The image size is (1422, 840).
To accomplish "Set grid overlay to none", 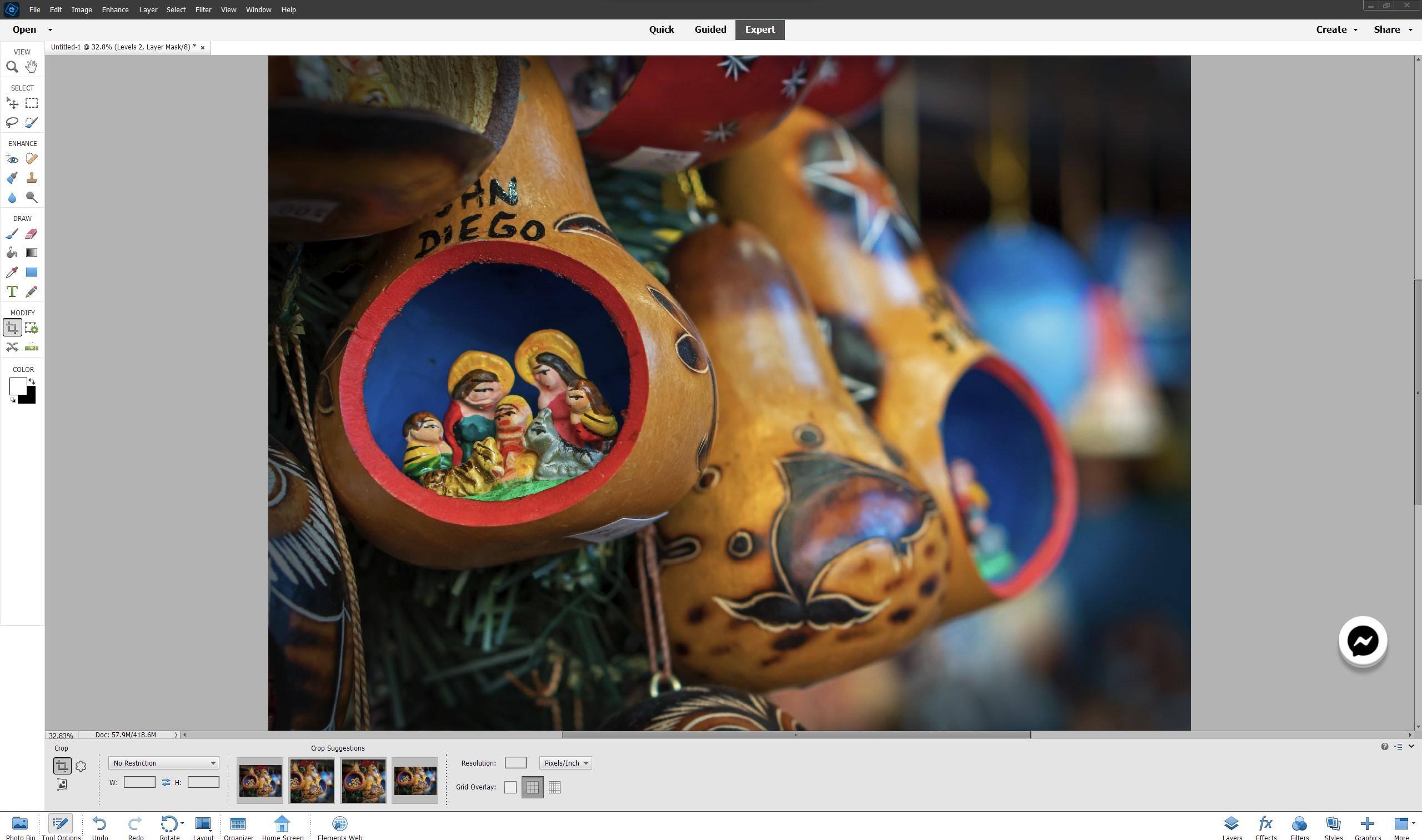I will tap(510, 787).
